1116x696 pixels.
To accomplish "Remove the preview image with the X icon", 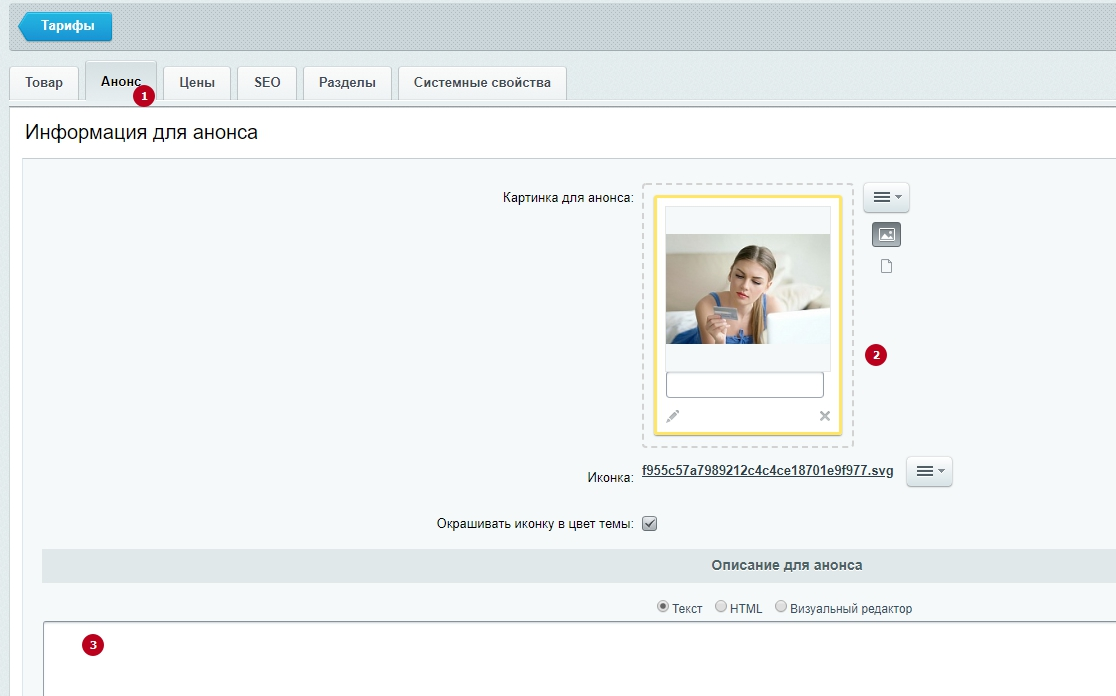I will point(825,416).
